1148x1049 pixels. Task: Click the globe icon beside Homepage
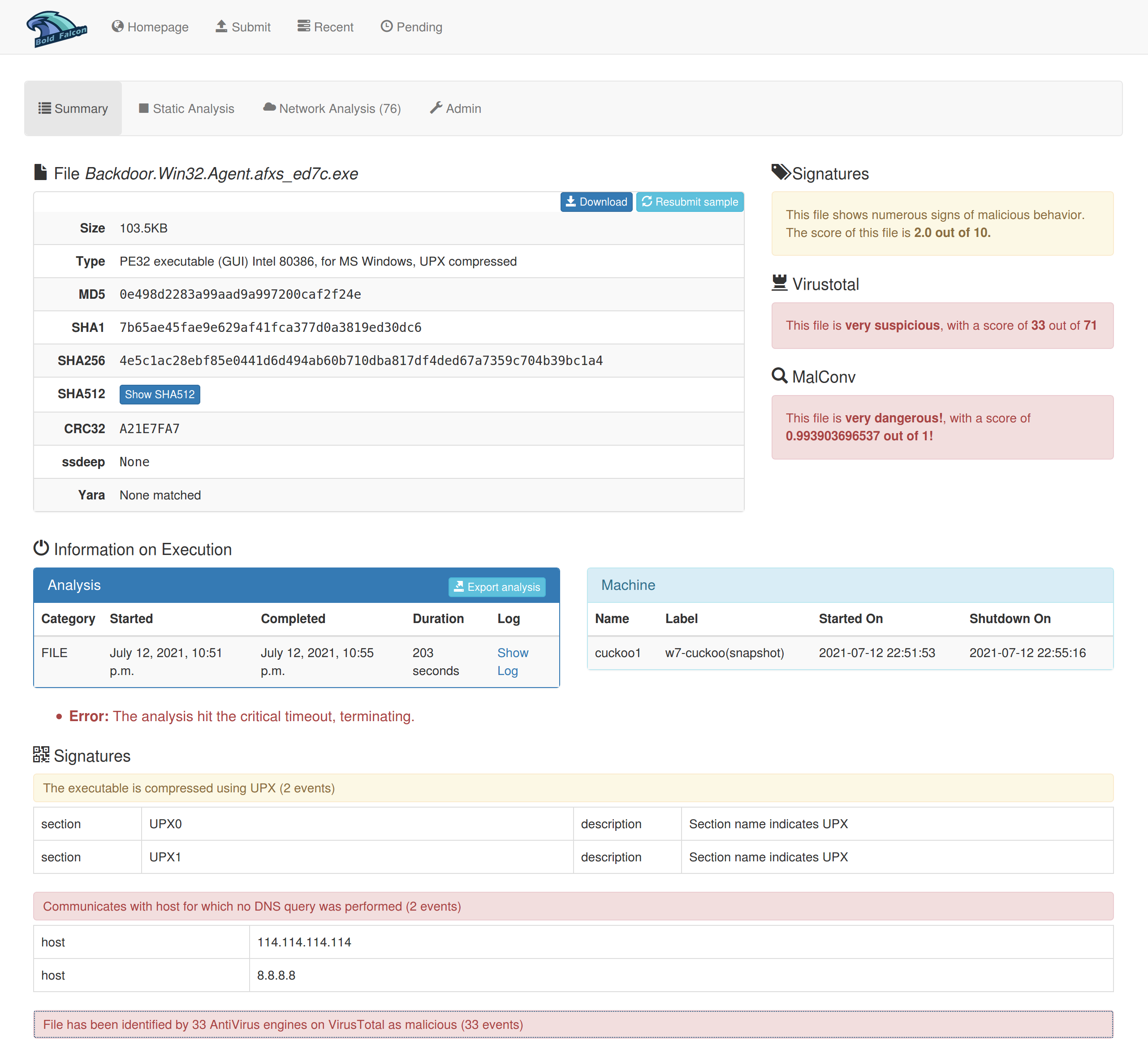pyautogui.click(x=117, y=26)
